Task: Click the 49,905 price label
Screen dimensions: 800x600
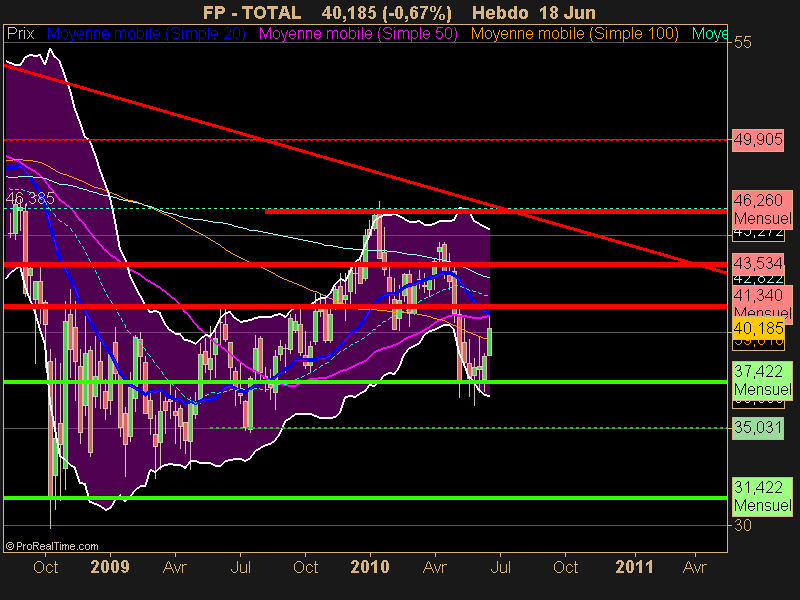Action: point(758,139)
